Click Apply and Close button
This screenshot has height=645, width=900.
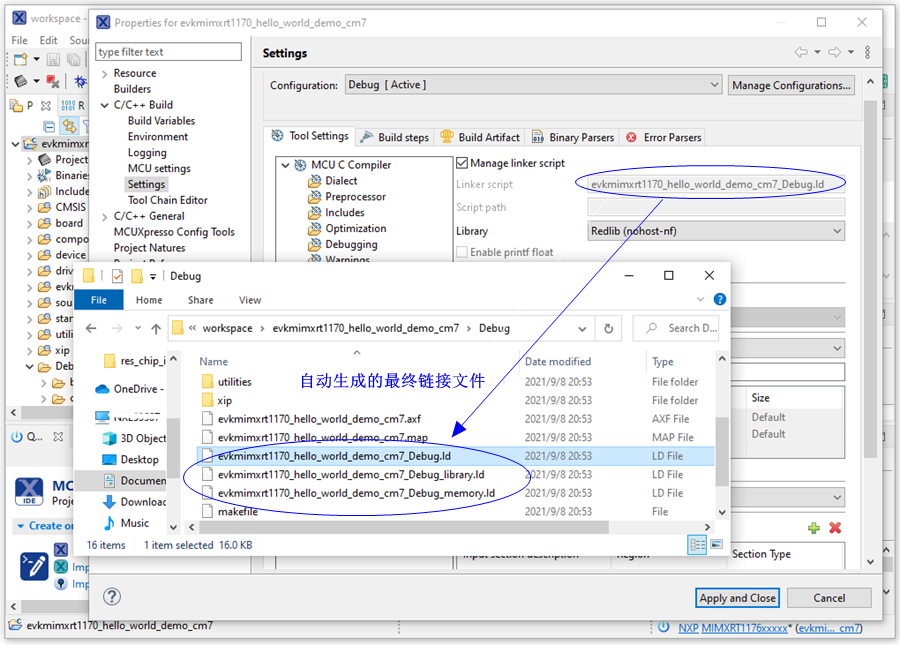pos(737,598)
